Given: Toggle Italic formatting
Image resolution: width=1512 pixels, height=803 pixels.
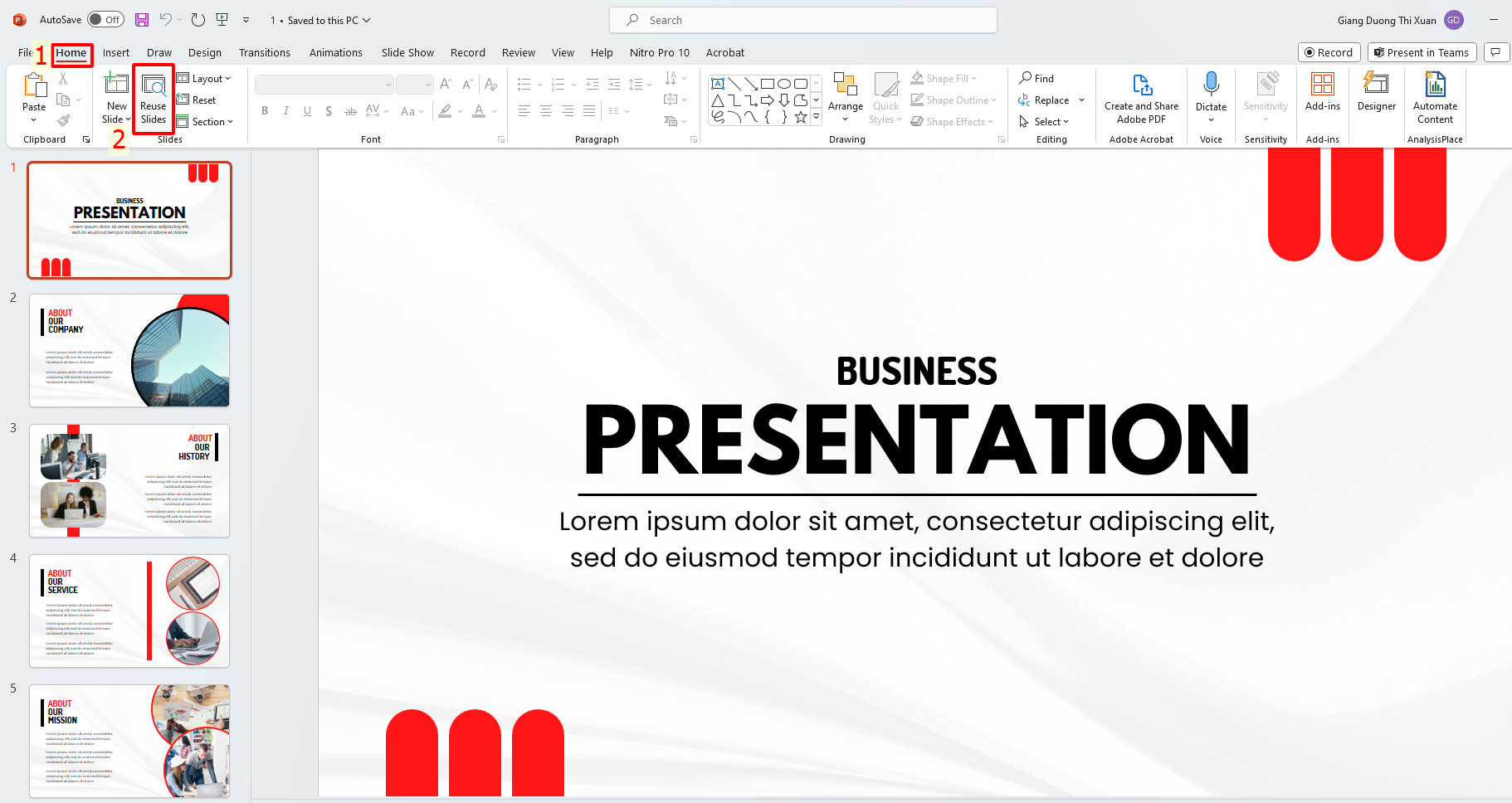Looking at the screenshot, I should click(x=286, y=111).
